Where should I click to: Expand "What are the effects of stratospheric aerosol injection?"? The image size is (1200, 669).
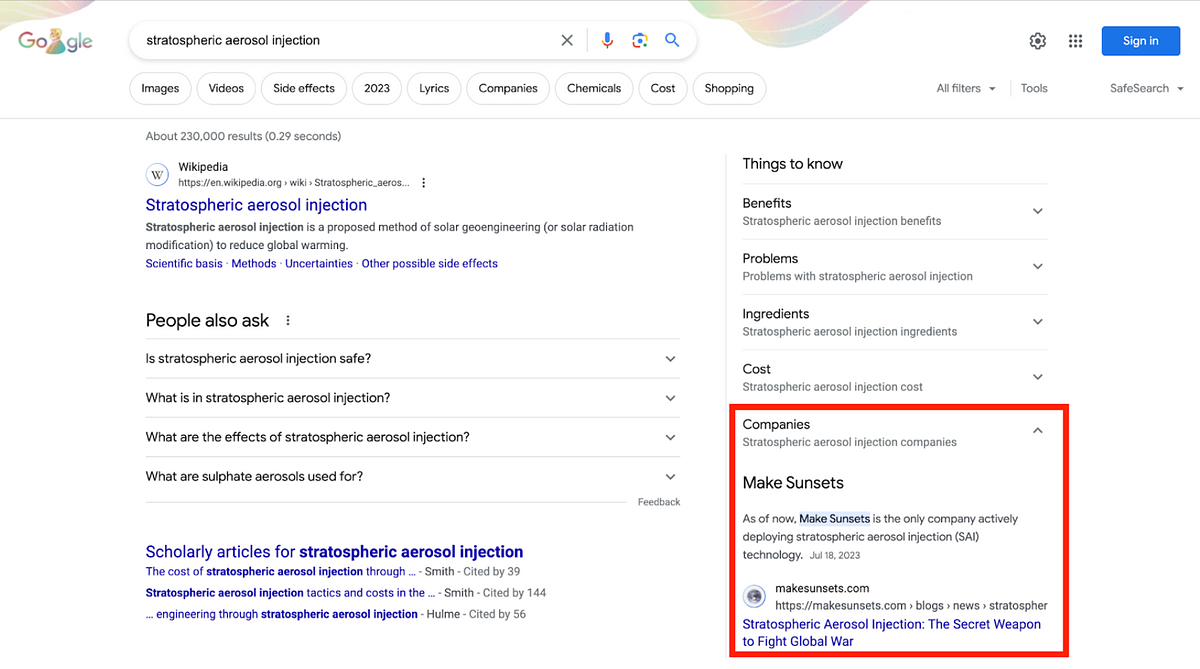pyautogui.click(x=412, y=437)
